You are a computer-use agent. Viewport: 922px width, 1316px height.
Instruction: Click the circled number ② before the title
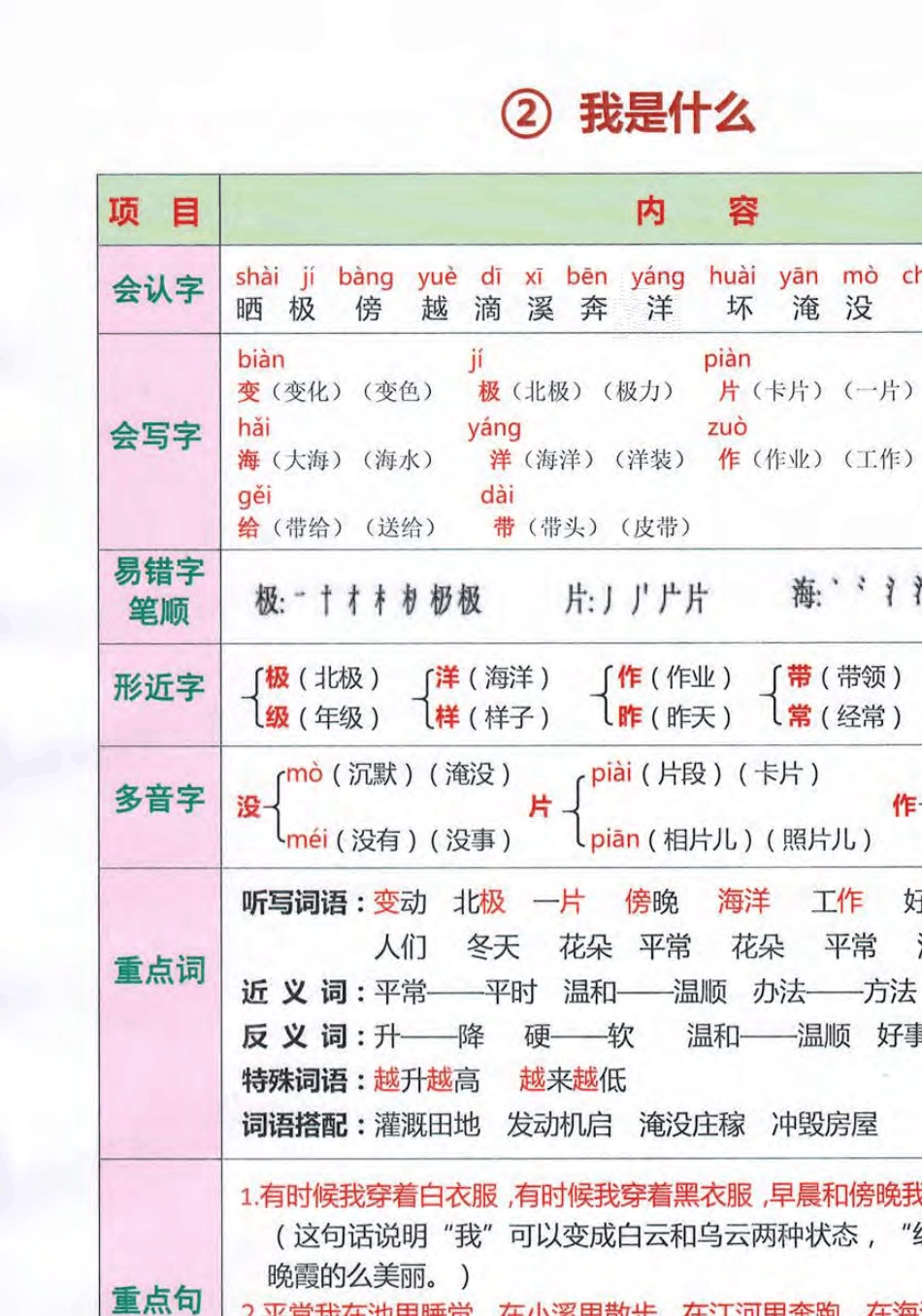526,115
